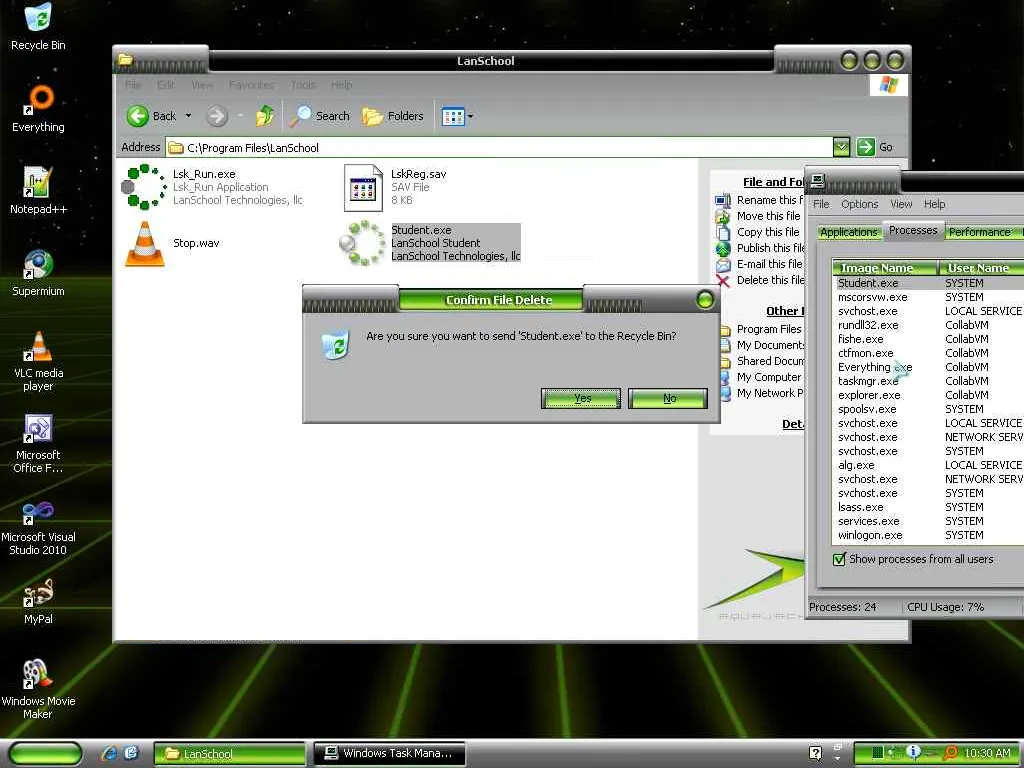Switch to Performance tab in Task Manager
The height and width of the screenshot is (768, 1024).
[980, 232]
